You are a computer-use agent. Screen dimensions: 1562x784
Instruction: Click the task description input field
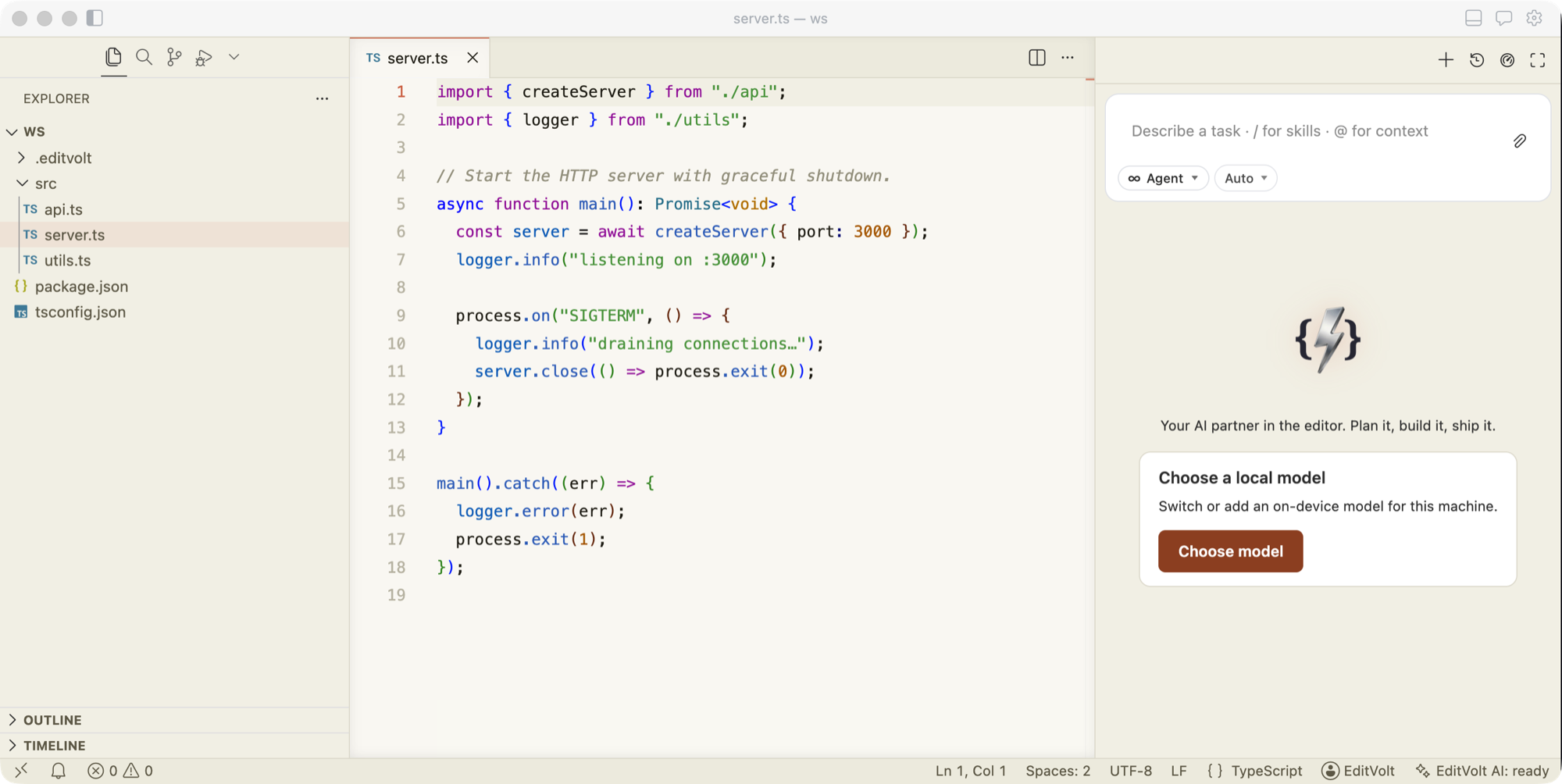coord(1312,131)
